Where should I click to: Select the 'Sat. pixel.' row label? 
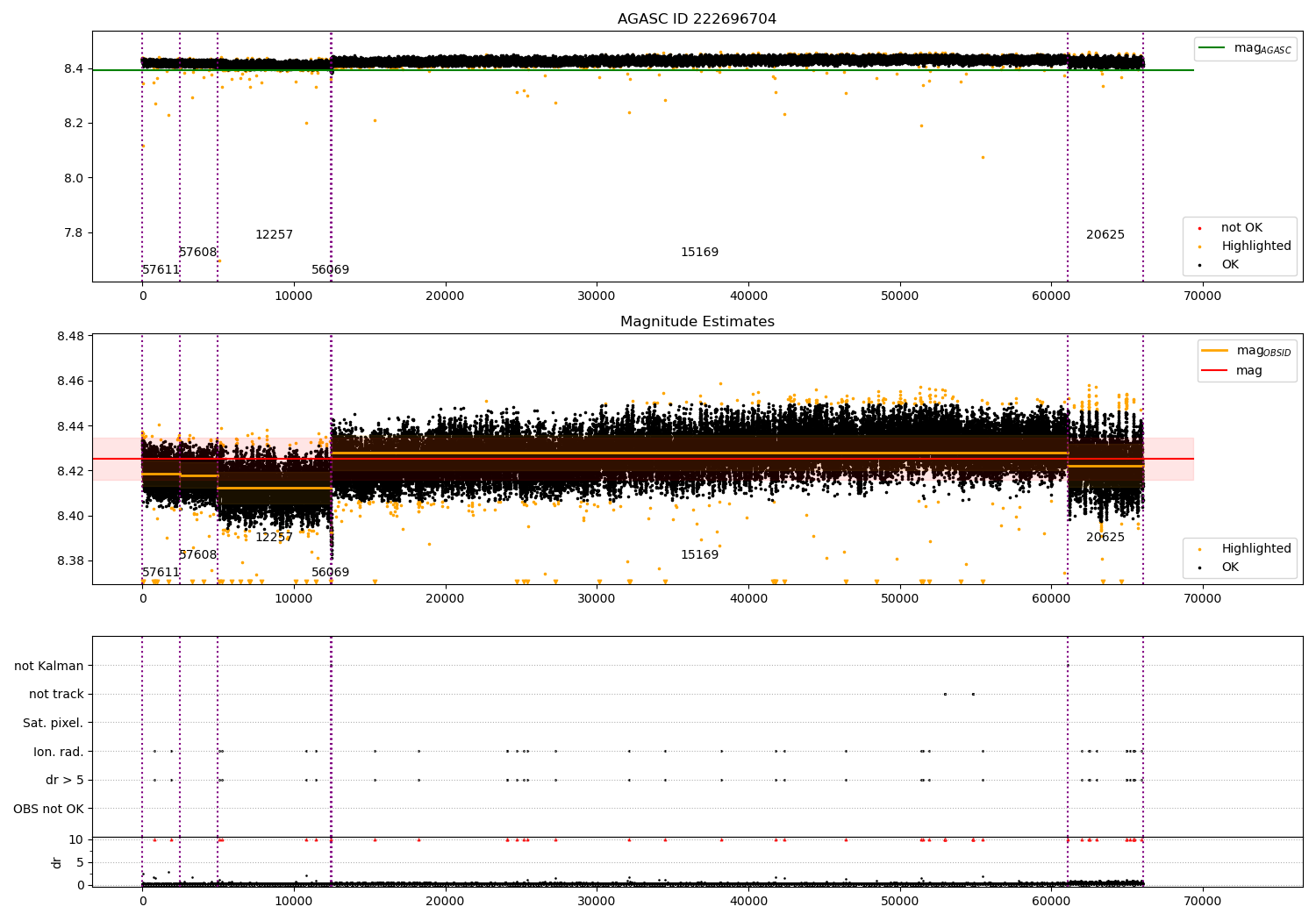(x=54, y=724)
